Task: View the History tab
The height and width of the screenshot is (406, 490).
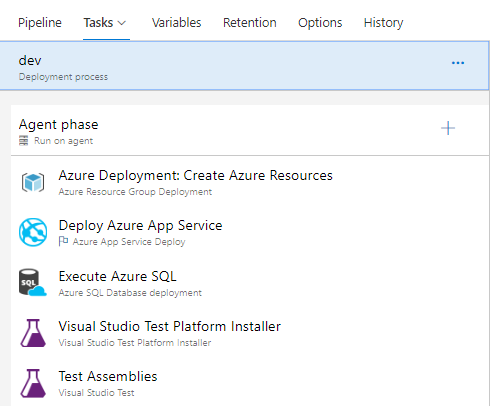Action: coord(383,23)
